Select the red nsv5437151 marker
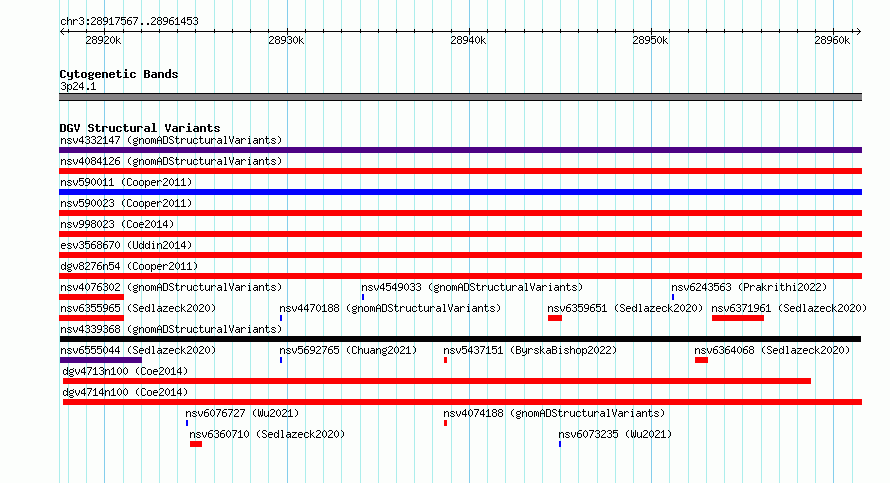 446,360
